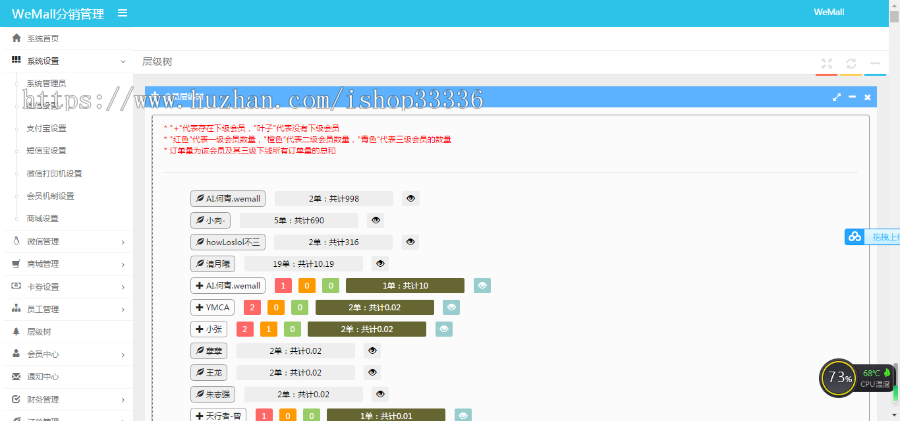Click WeMall分销管理 brand title
The height and width of the screenshot is (421, 900).
point(58,14)
